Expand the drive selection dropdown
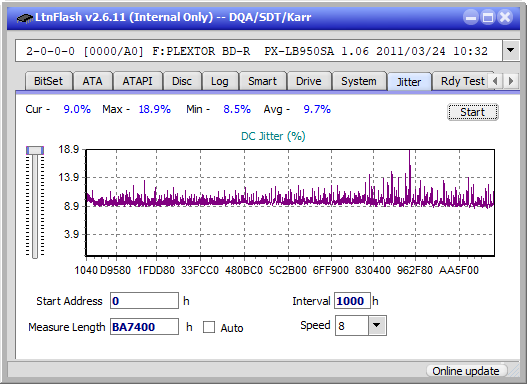 [511, 51]
